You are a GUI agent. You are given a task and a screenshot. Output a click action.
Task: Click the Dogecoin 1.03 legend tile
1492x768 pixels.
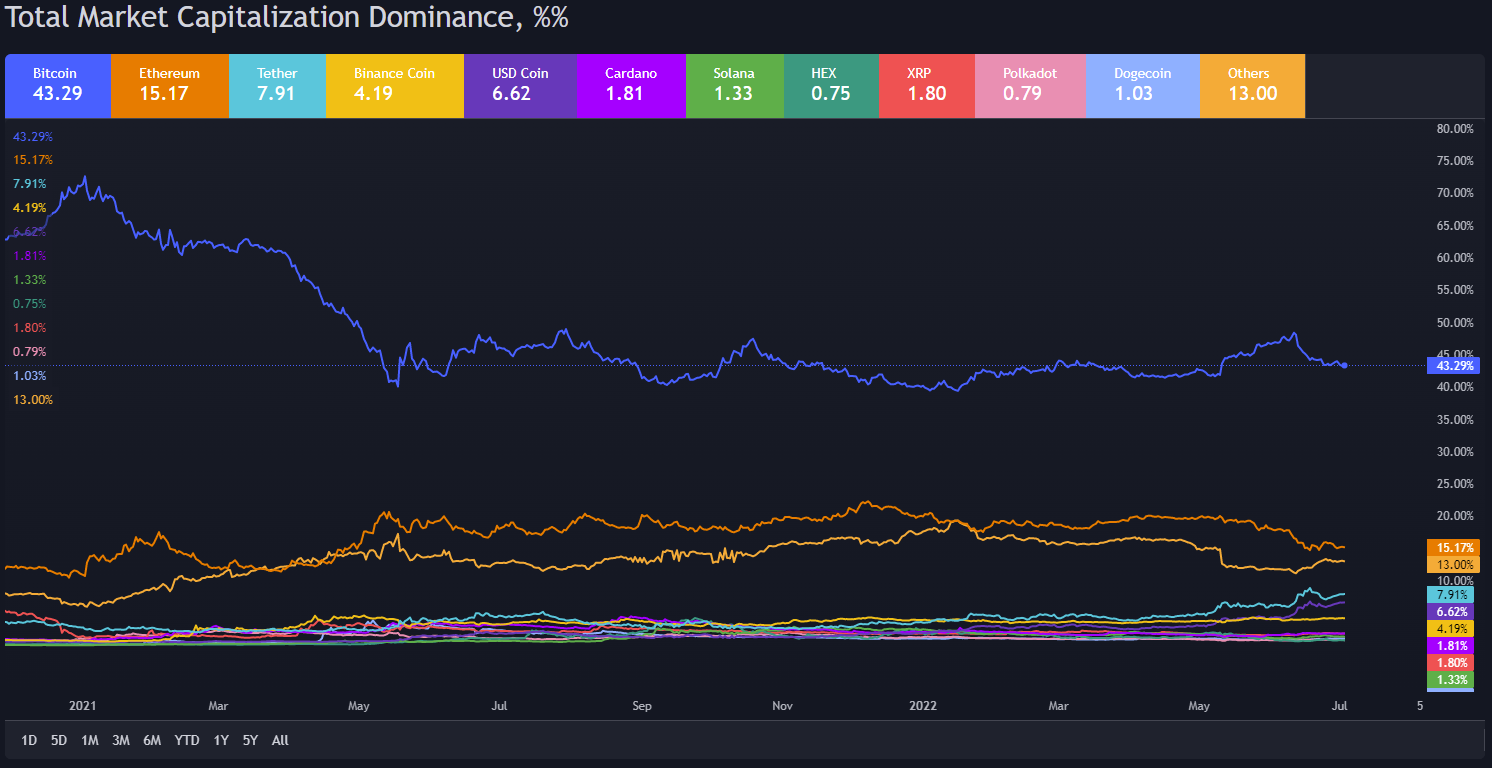[1142, 86]
